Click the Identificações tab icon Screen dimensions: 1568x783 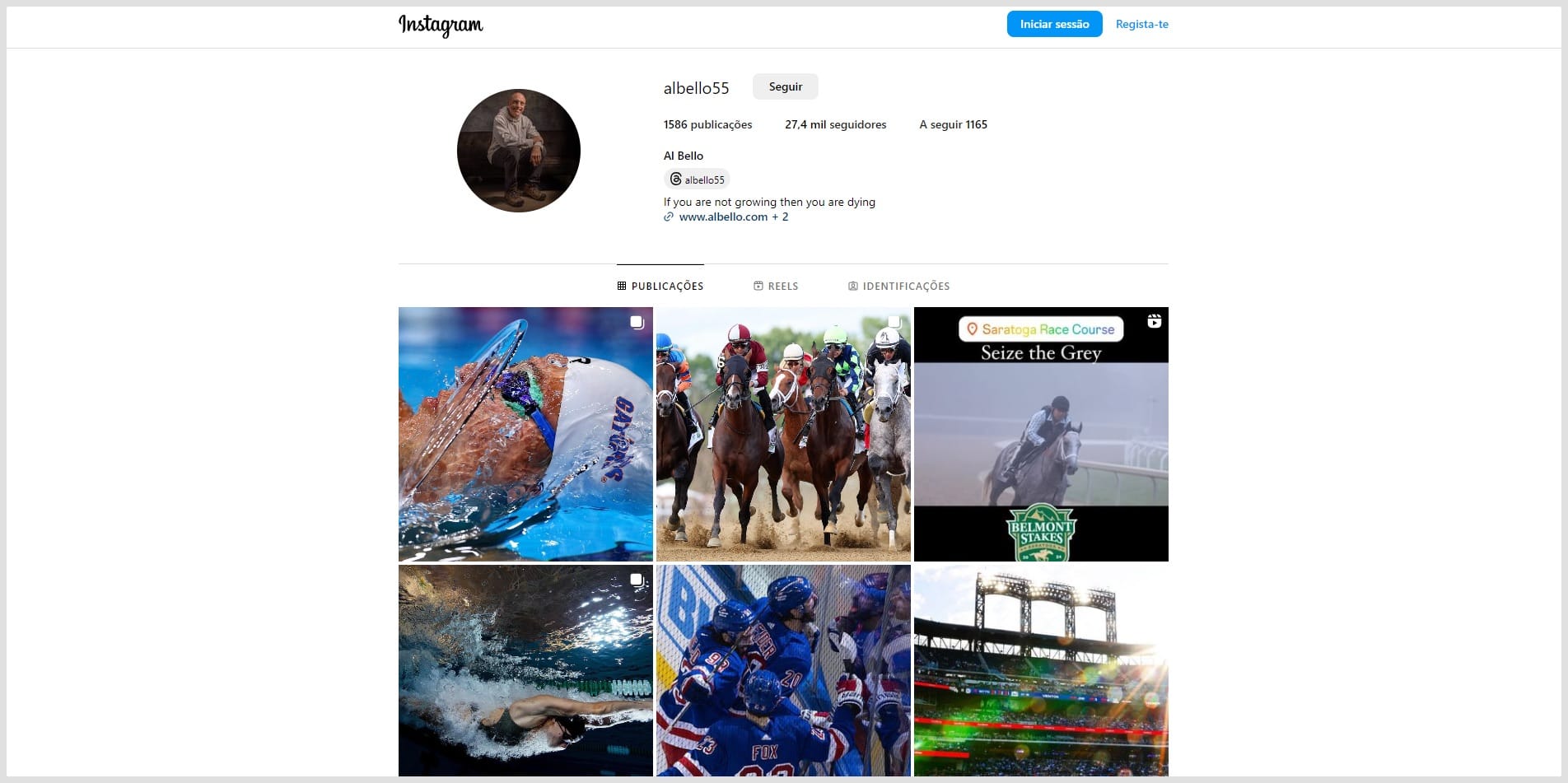(x=853, y=287)
